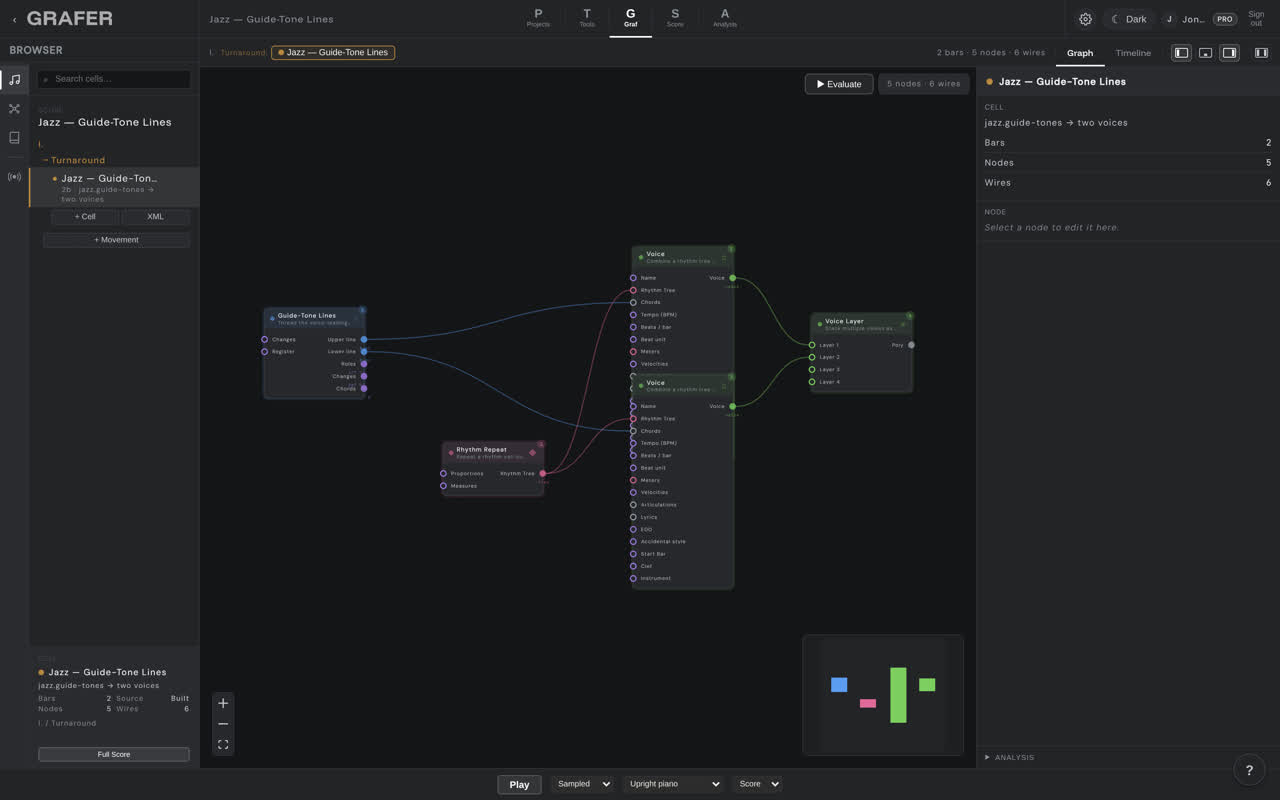Toggle the right inspector panel layout
1280x800 pixels.
(x=1229, y=53)
